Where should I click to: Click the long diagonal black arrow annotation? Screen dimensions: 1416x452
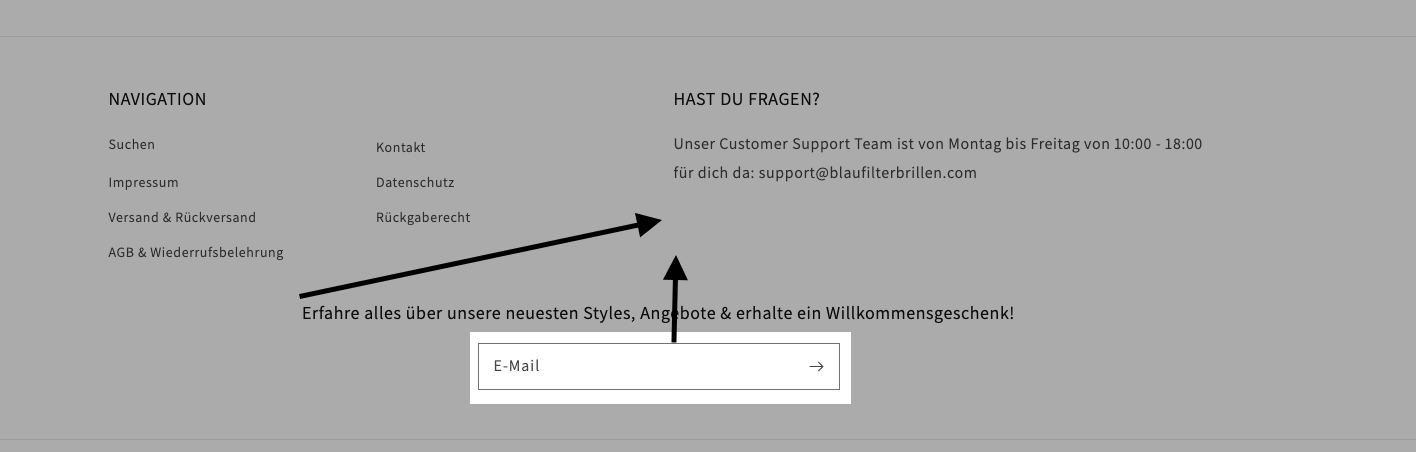(480, 257)
